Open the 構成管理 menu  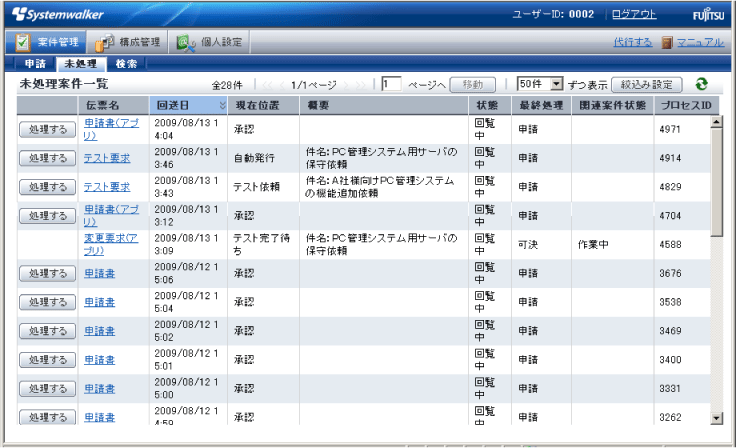tap(128, 42)
